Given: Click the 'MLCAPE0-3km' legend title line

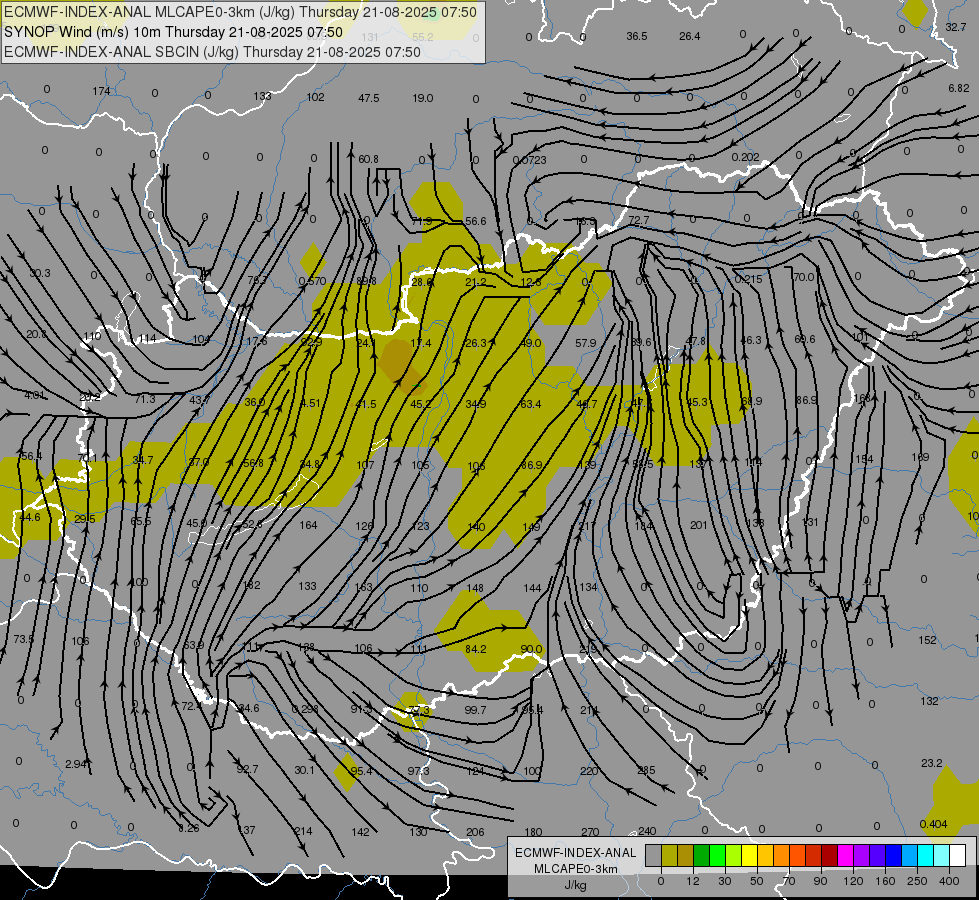Looking at the screenshot, I should (575, 869).
